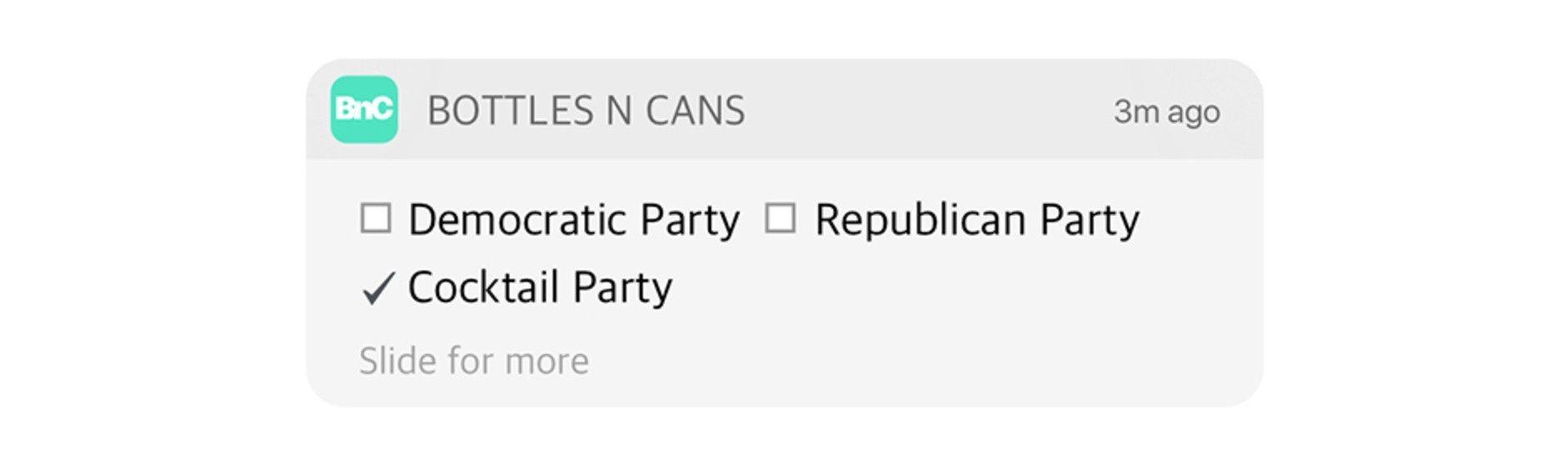Viewport: 1568px width, 460px height.
Task: Click "Party" after the word Cocktail
Action: pos(622,289)
